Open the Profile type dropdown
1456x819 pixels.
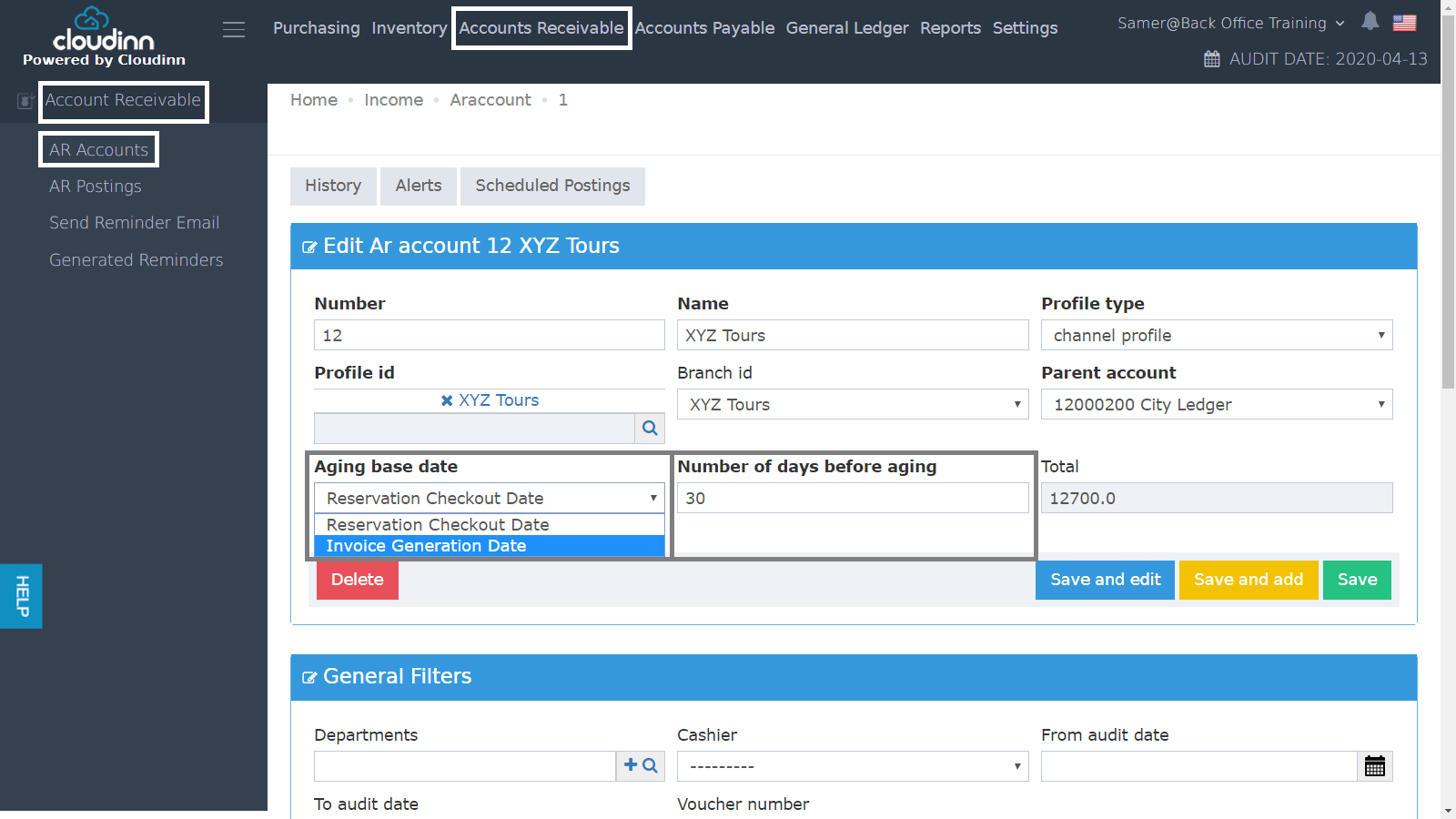pyautogui.click(x=1217, y=335)
